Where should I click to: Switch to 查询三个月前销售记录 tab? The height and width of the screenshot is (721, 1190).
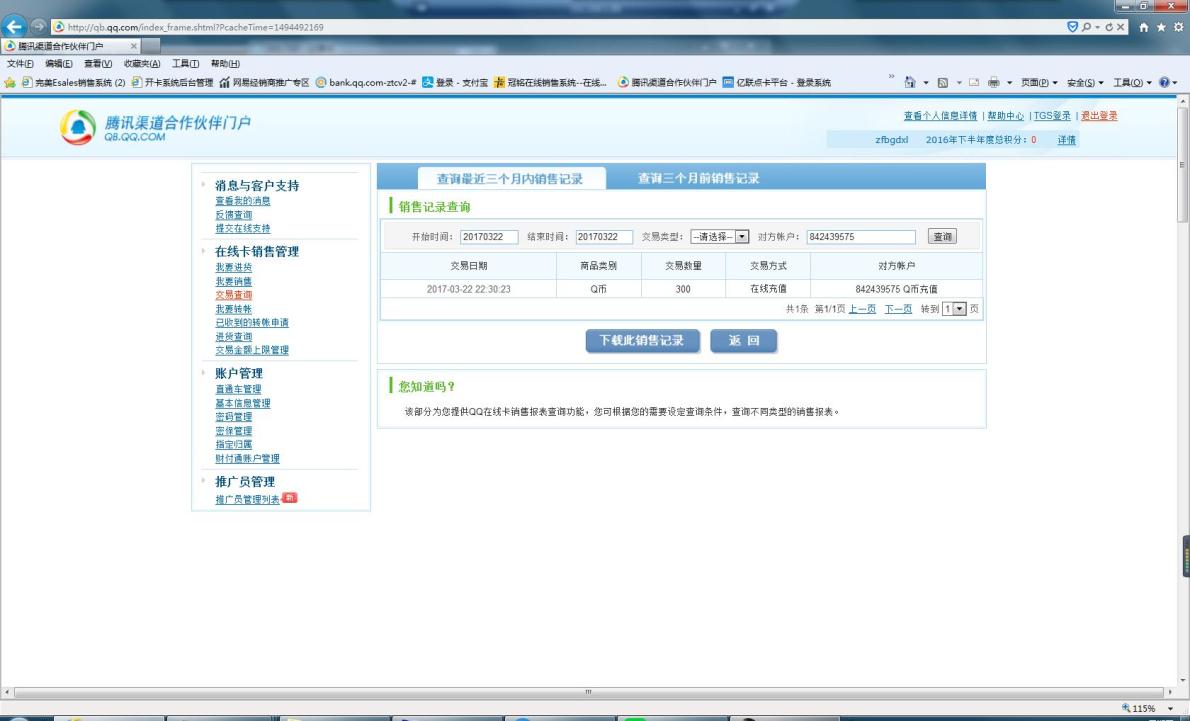tap(698, 178)
